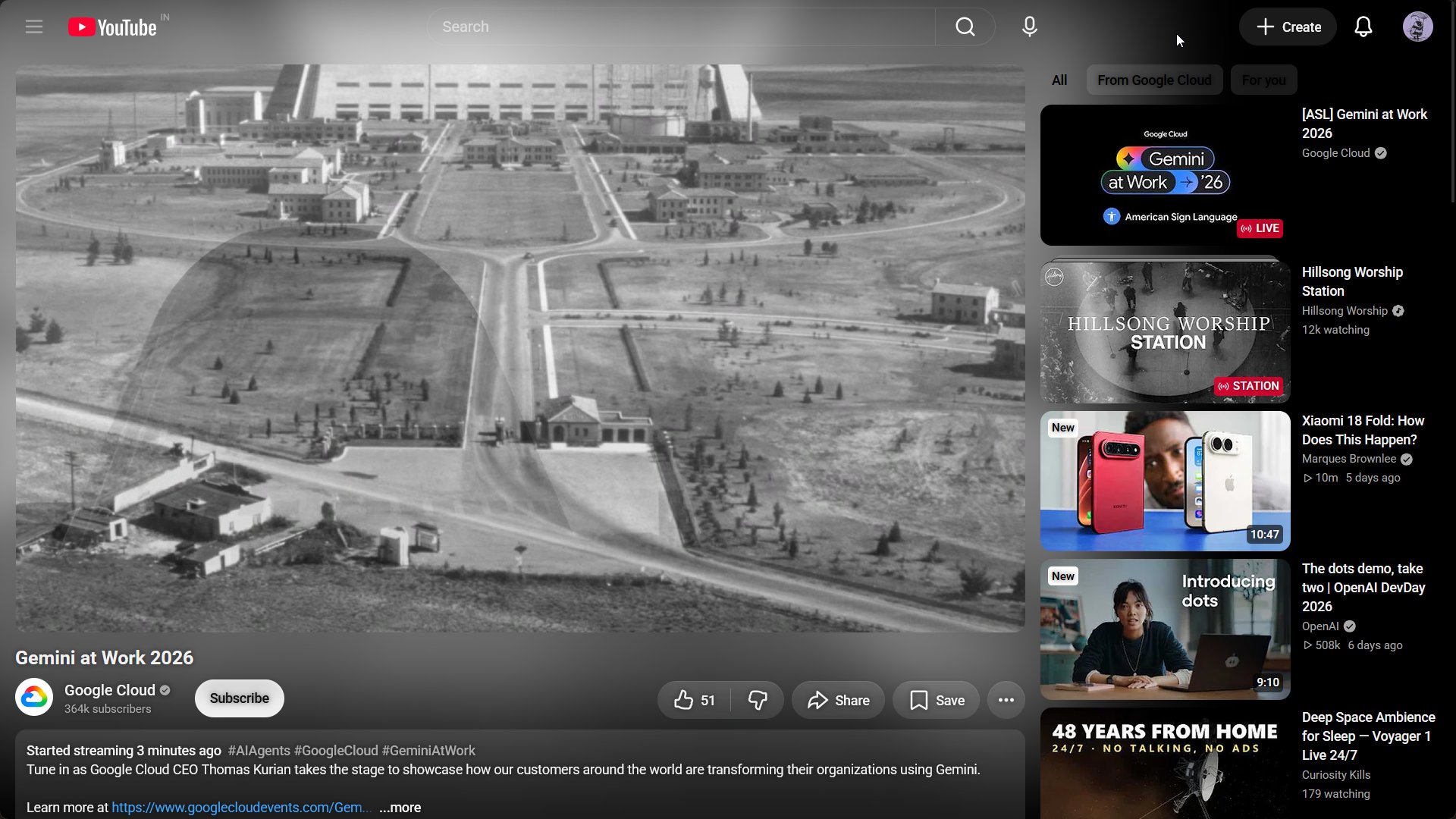Subscribe to Google Cloud channel

[x=240, y=698]
